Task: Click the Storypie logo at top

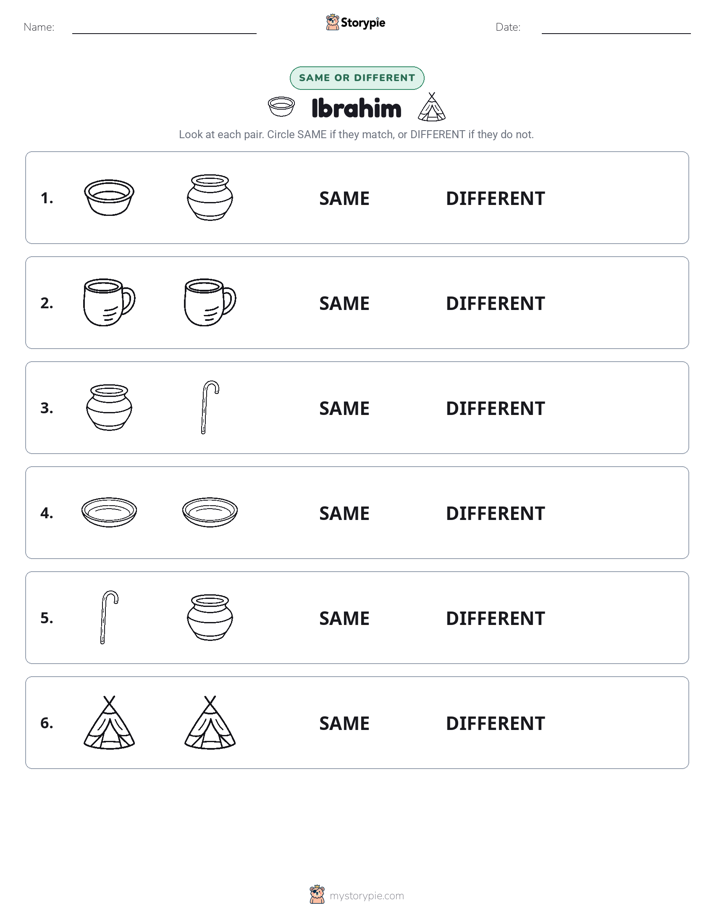Action: coord(355,22)
